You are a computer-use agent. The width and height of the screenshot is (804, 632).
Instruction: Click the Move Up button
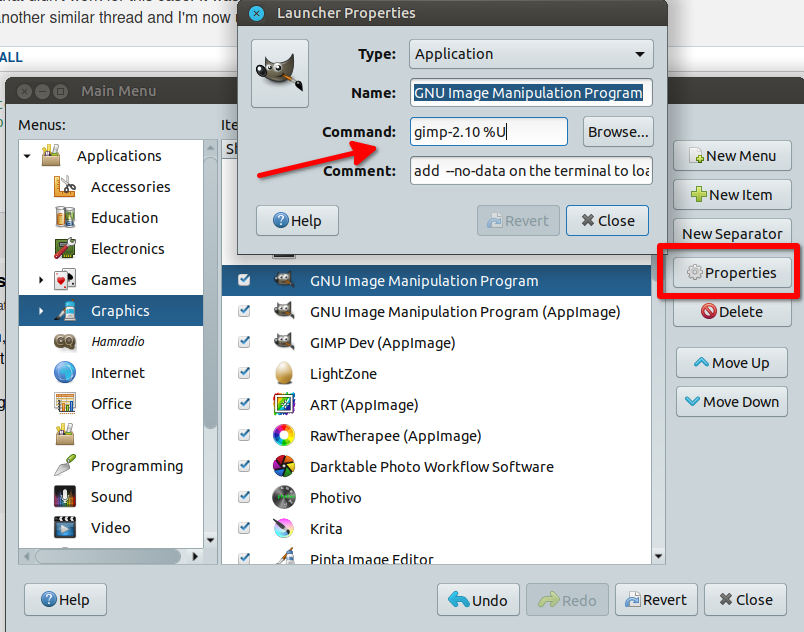click(732, 363)
